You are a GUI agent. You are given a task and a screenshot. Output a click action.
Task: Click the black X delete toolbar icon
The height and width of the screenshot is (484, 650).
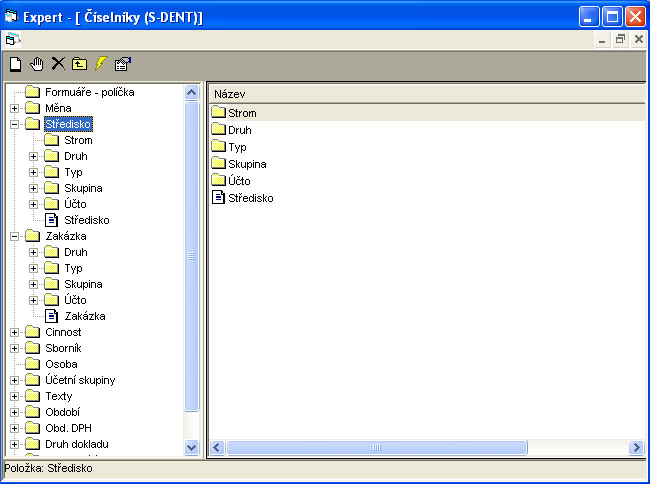pyautogui.click(x=58, y=64)
